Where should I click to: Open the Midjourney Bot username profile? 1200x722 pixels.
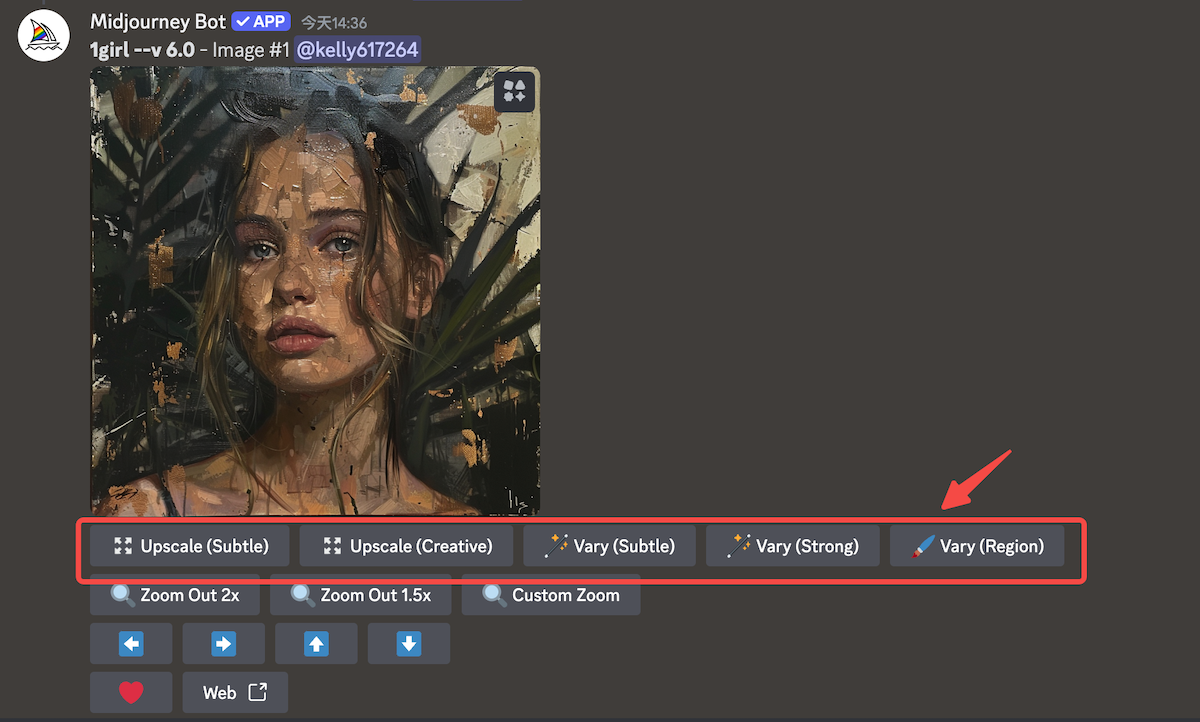158,22
